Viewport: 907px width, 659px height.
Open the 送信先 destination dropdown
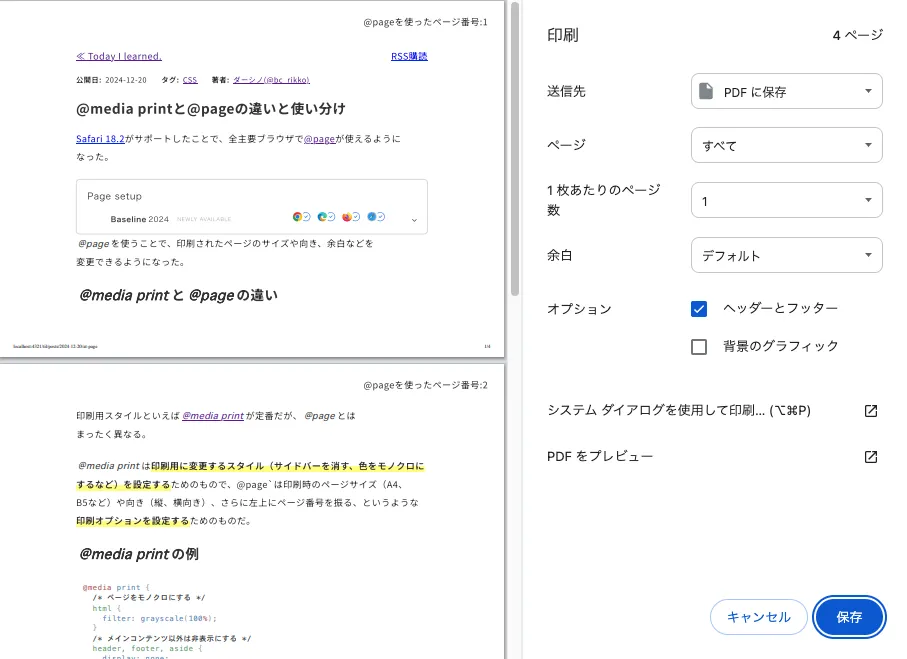(786, 91)
